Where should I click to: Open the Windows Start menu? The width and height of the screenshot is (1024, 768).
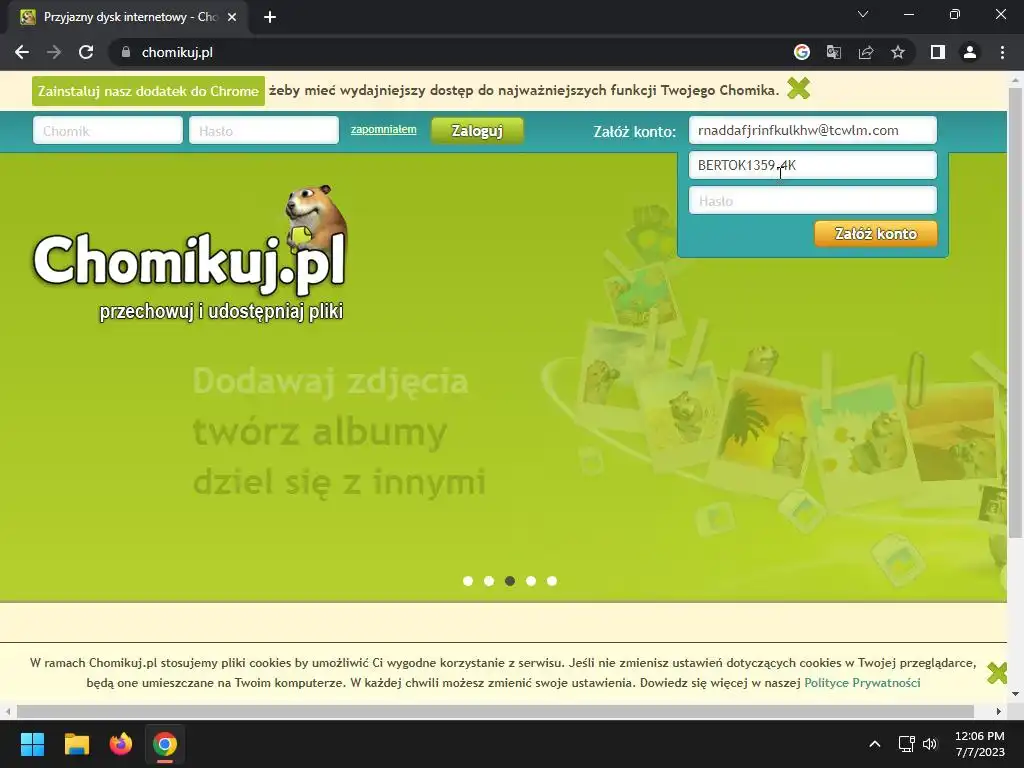[x=32, y=744]
